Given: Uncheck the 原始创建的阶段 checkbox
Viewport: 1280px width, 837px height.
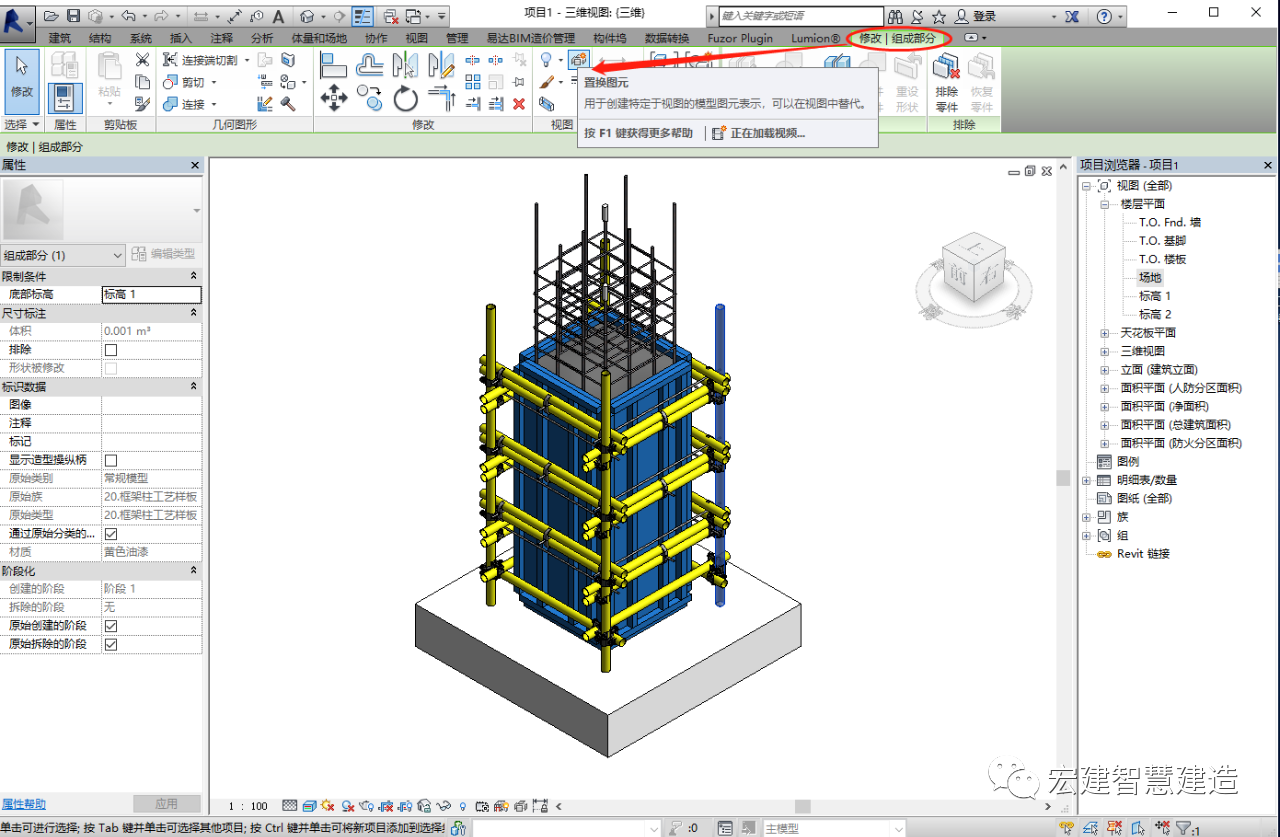Looking at the screenshot, I should click(111, 626).
